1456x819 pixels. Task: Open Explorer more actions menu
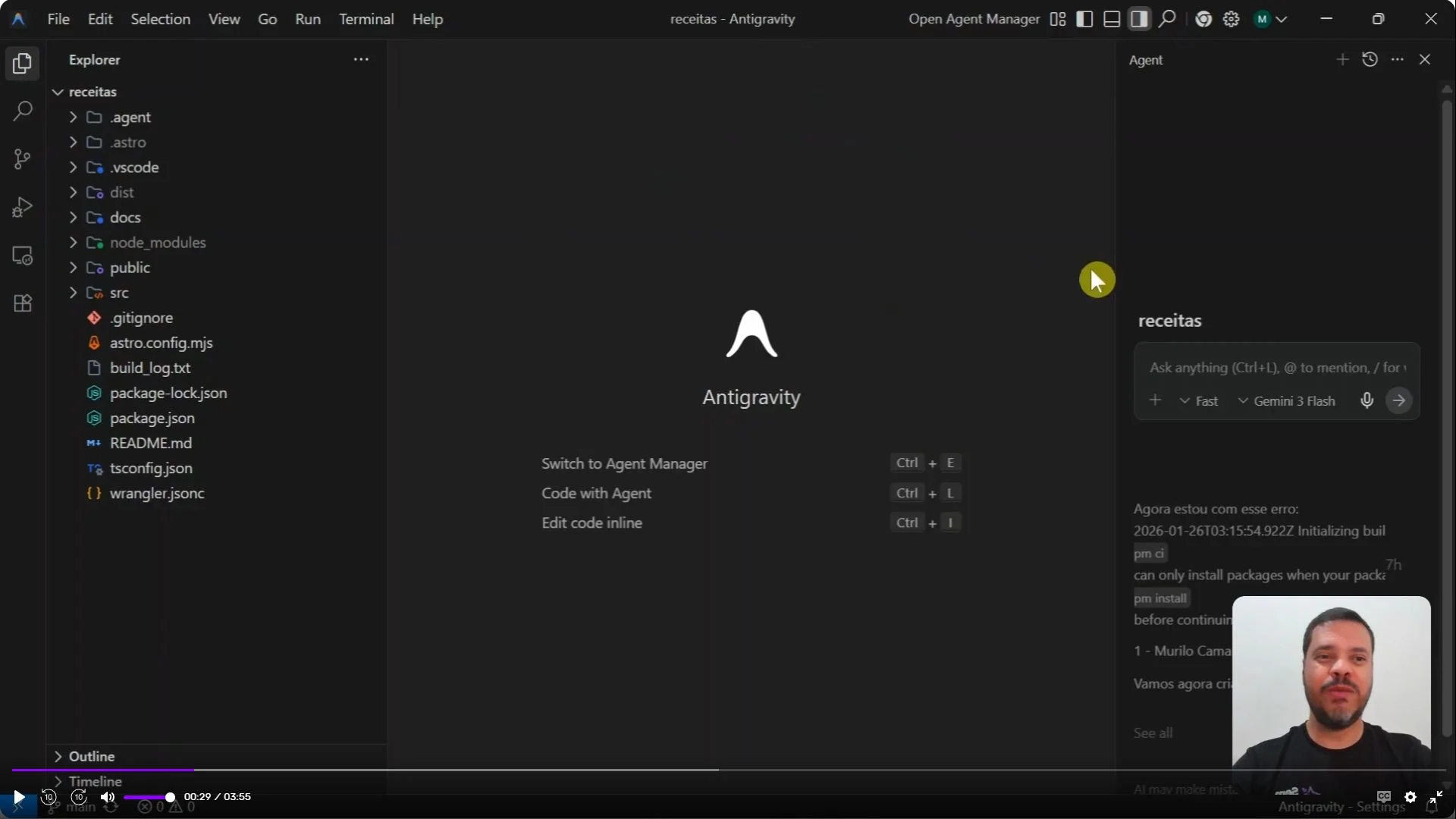[361, 59]
